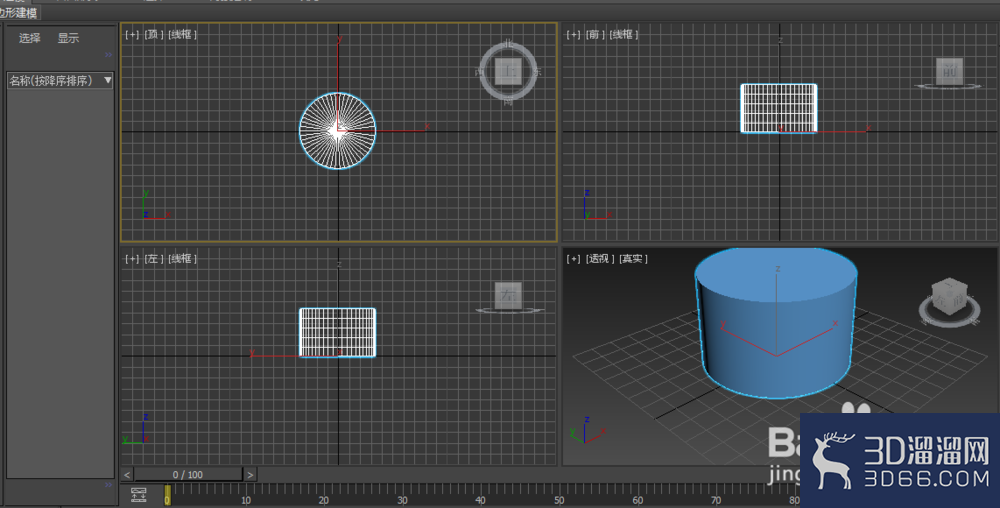Open the [前] view label menu
The image size is (1000, 508).
pos(595,34)
